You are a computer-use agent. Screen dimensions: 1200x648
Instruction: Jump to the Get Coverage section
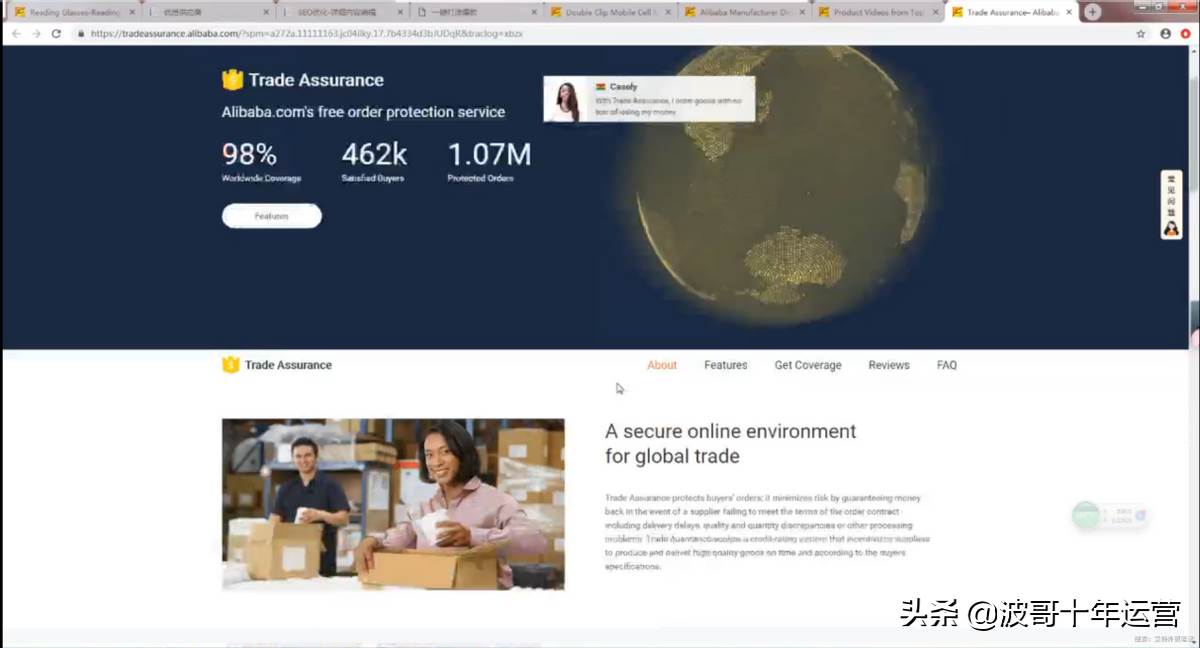tap(808, 365)
